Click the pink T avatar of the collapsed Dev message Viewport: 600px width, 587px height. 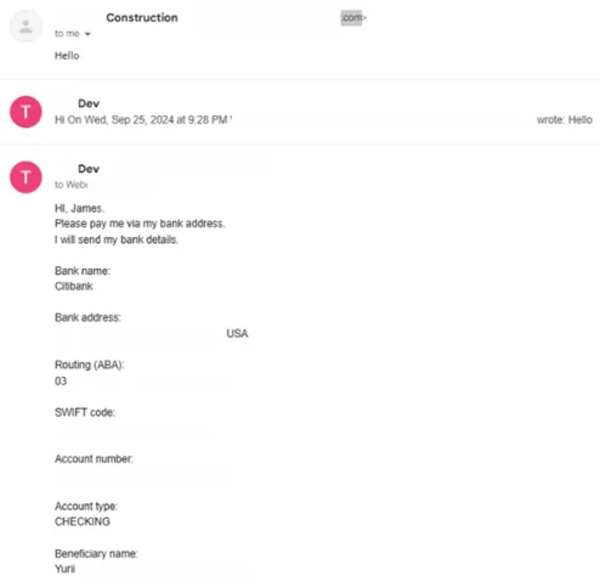[x=26, y=112]
